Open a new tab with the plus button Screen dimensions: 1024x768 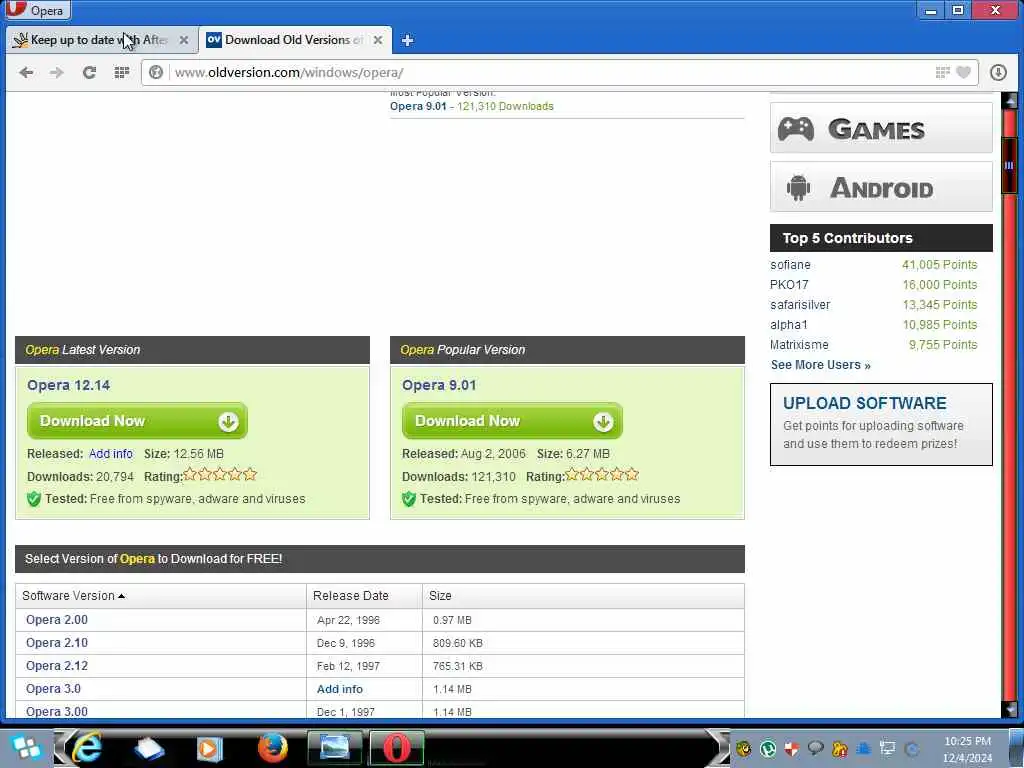[408, 40]
